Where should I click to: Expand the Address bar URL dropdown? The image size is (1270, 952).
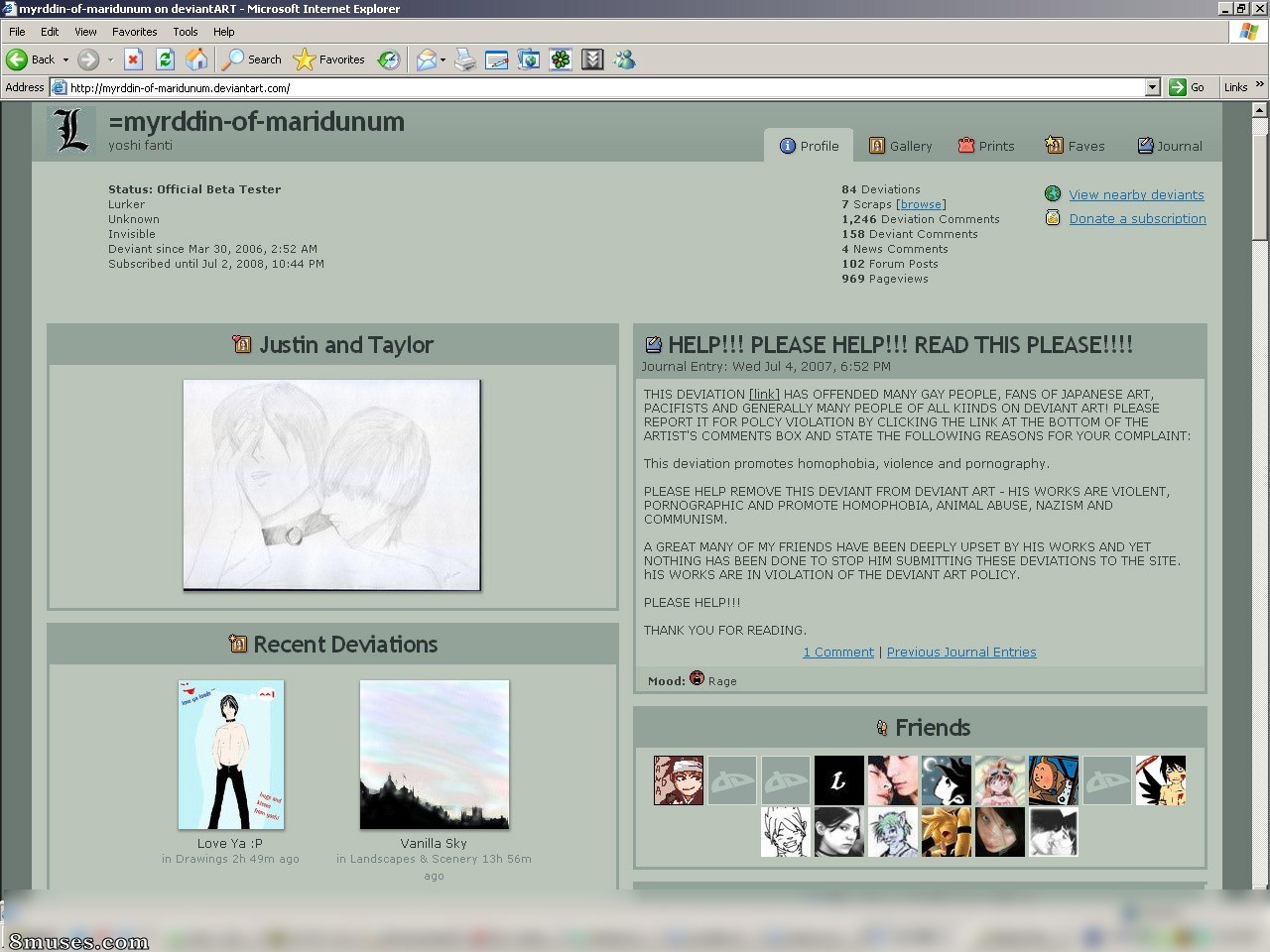click(1152, 87)
